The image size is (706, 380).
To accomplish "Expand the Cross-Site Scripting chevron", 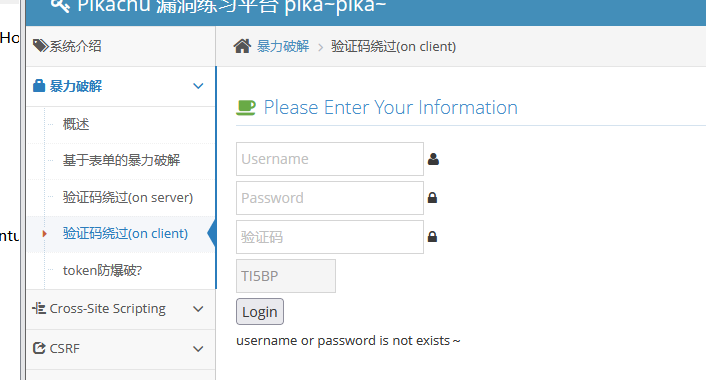I will pos(198,309).
